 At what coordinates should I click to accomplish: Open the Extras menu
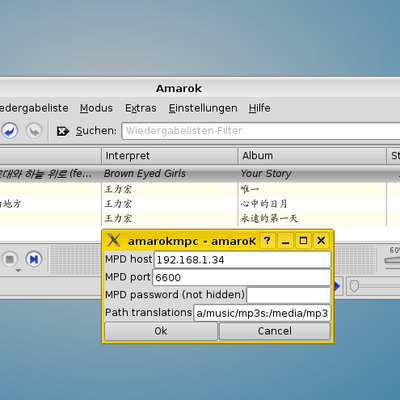[x=141, y=108]
